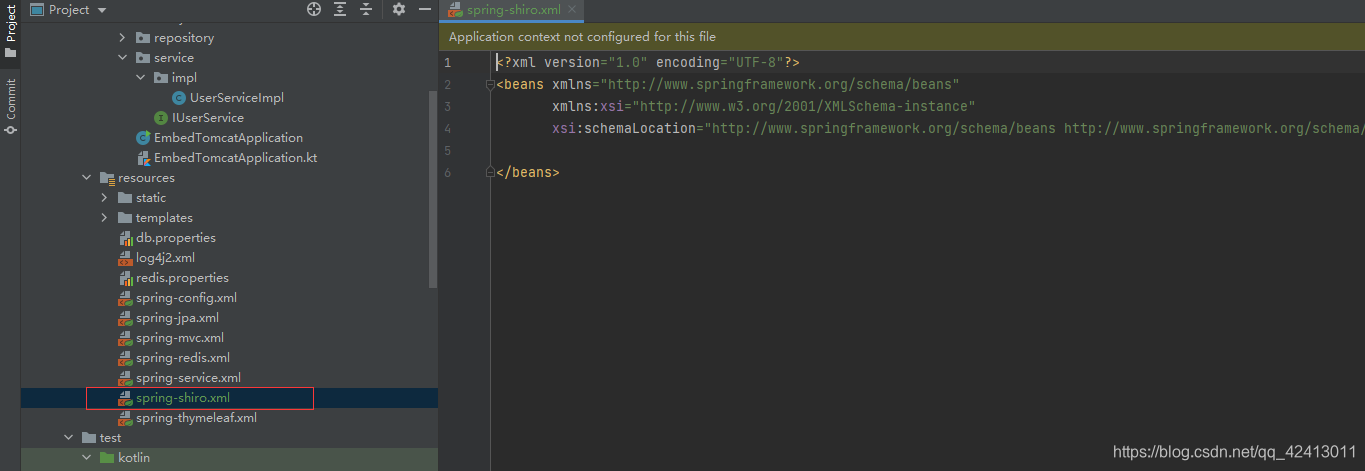
Task: Open the Commit side tool tab
Action: point(10,109)
